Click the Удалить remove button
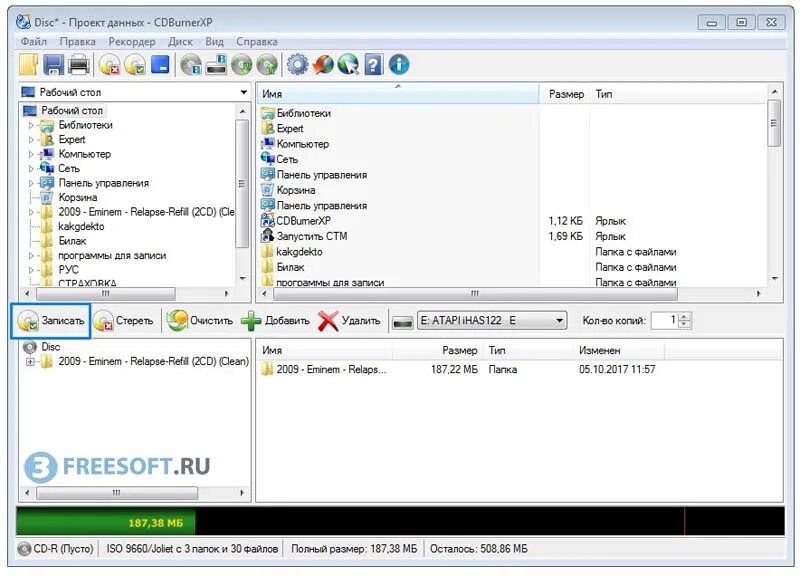 pyautogui.click(x=349, y=321)
